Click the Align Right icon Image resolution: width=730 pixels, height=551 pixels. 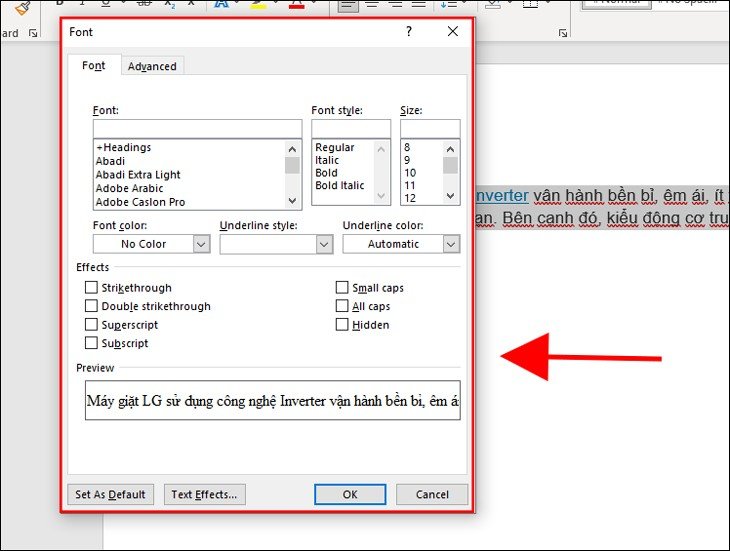[x=396, y=5]
